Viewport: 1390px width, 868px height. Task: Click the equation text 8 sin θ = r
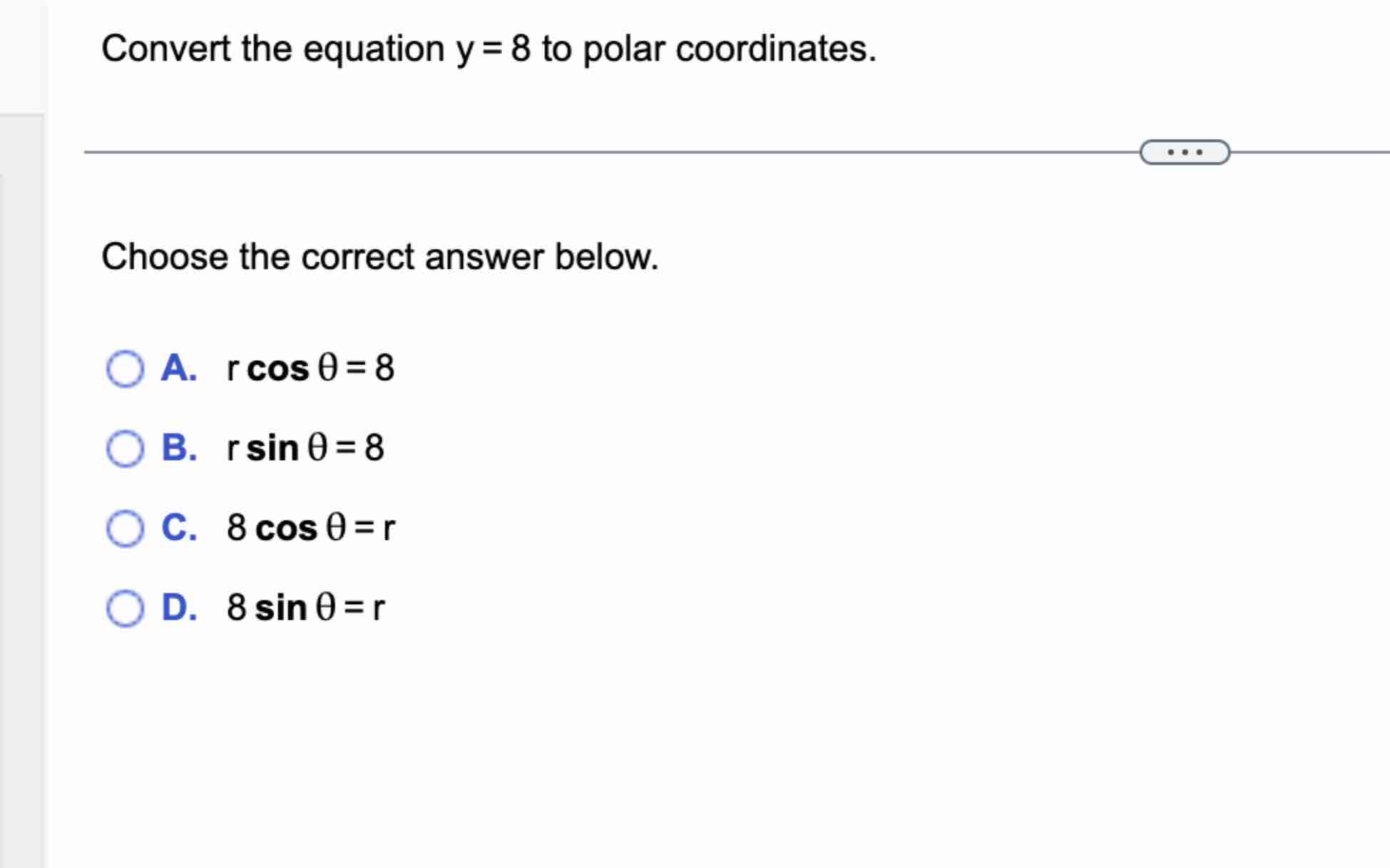pyautogui.click(x=305, y=606)
